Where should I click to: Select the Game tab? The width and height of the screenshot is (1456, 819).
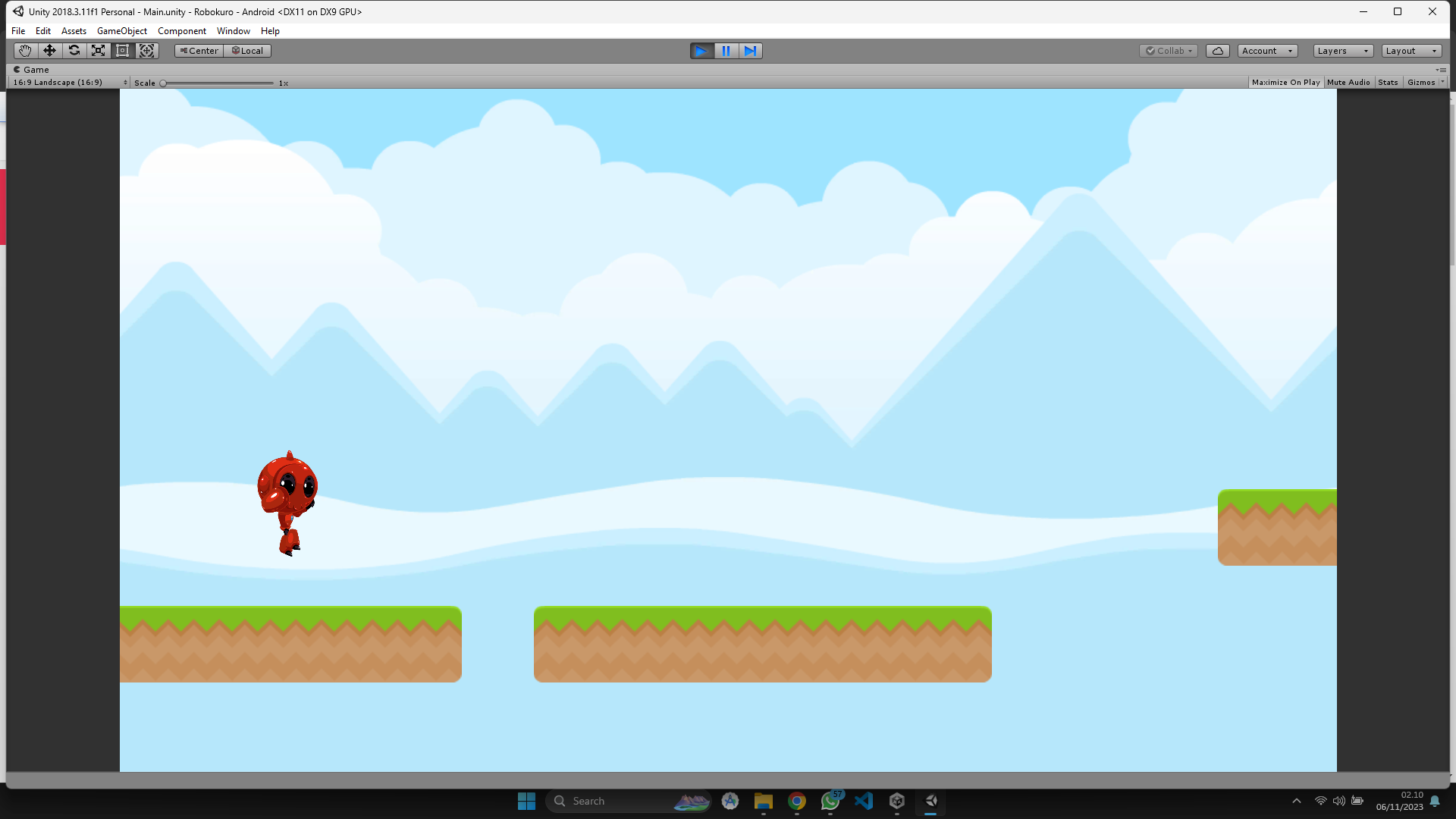click(31, 70)
